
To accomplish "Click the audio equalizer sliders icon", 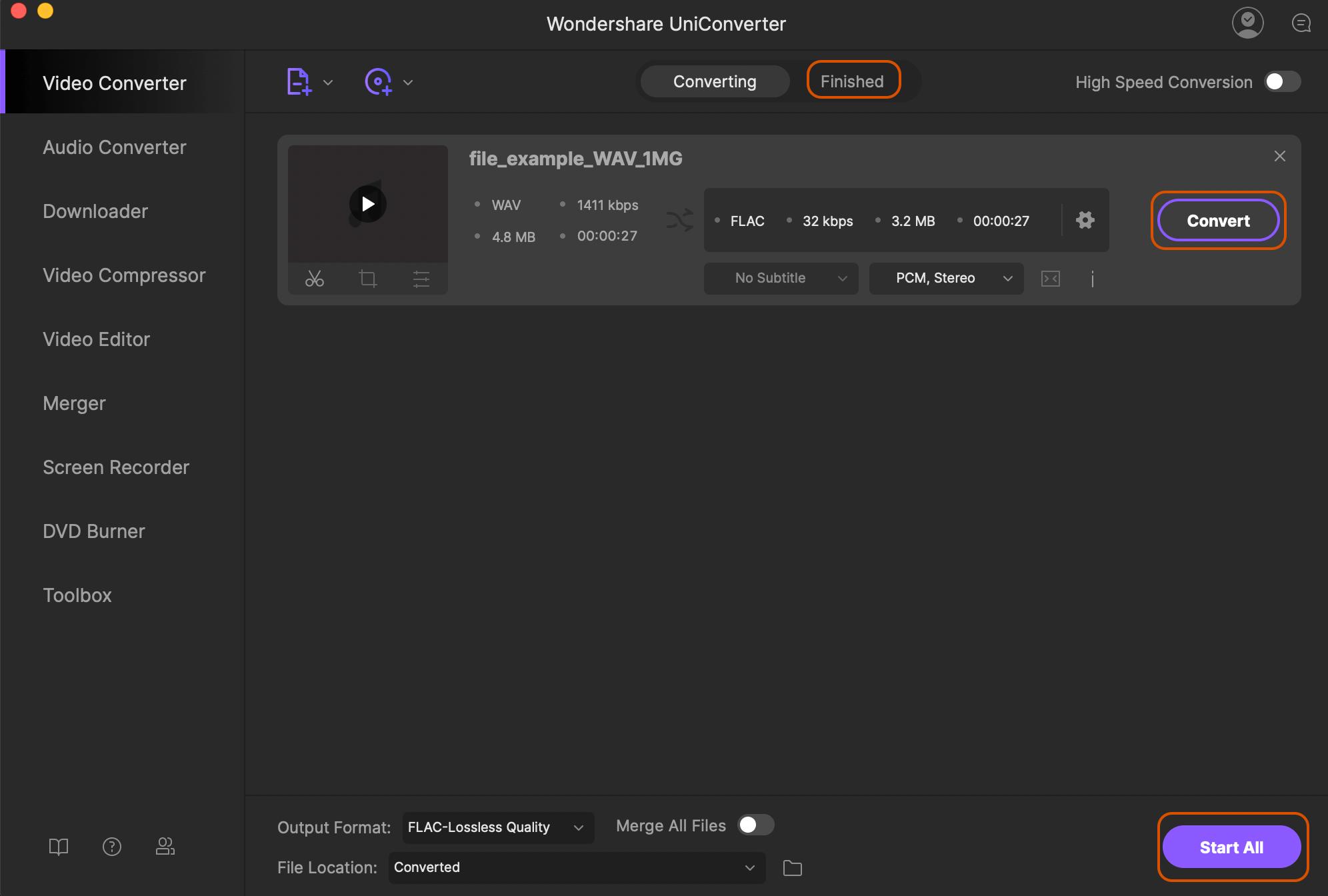I will pyautogui.click(x=421, y=279).
